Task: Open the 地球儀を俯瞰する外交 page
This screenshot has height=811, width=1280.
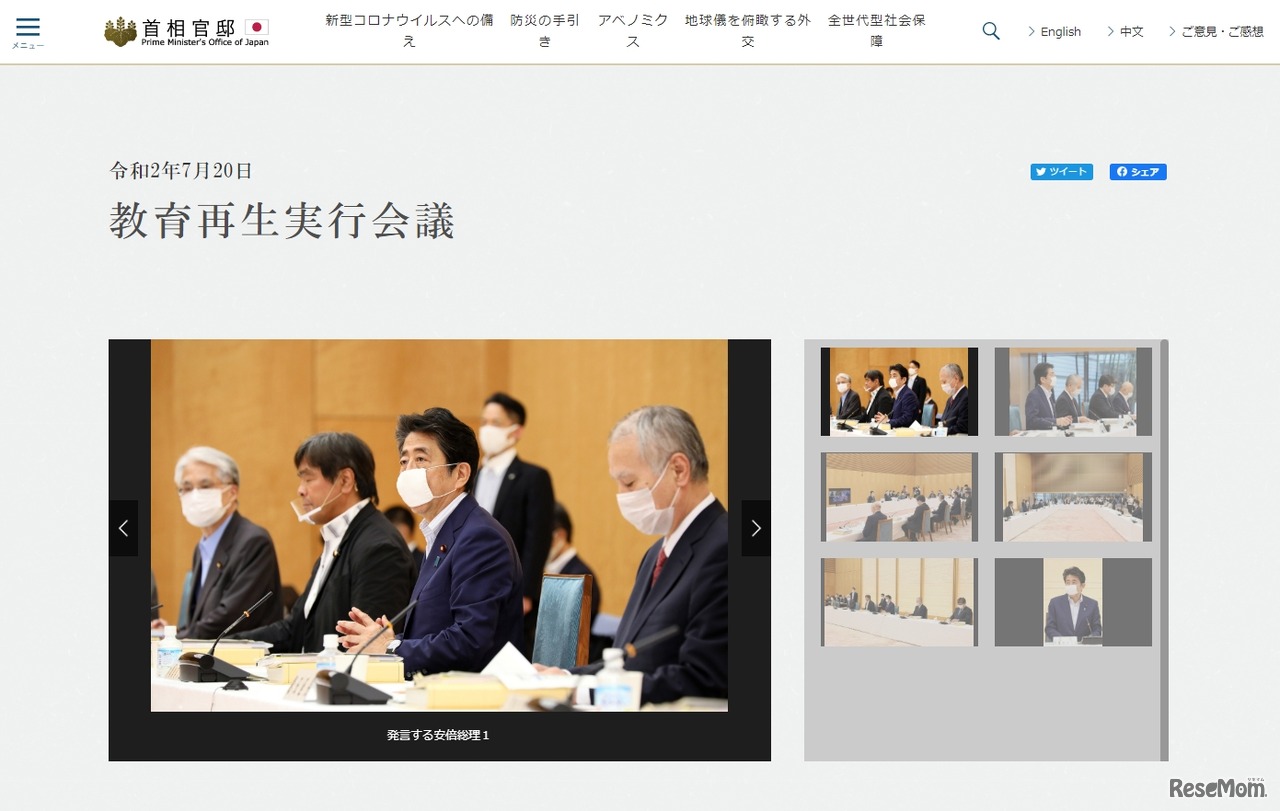Action: pos(747,31)
